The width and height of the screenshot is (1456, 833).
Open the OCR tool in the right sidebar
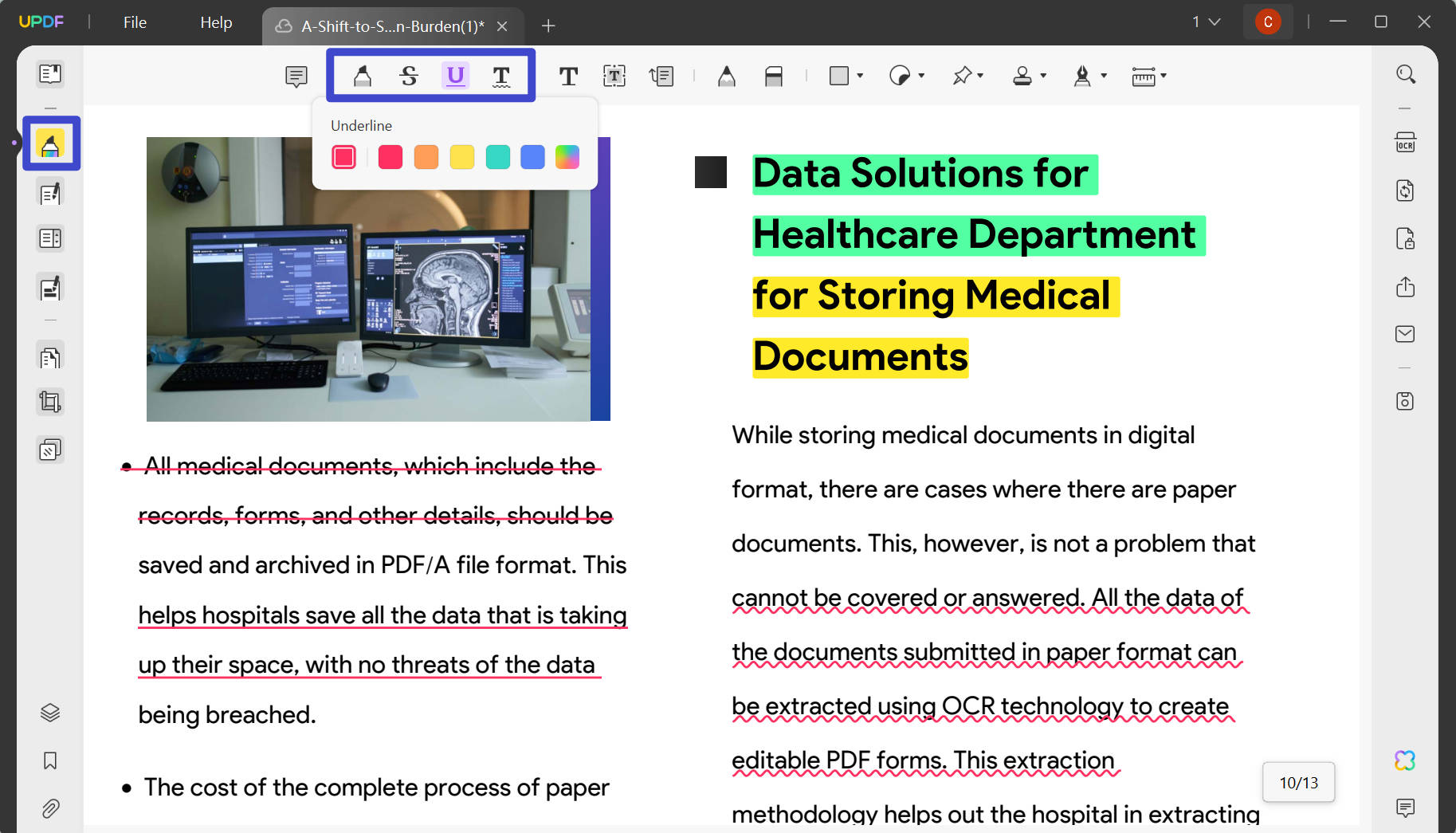click(1405, 142)
